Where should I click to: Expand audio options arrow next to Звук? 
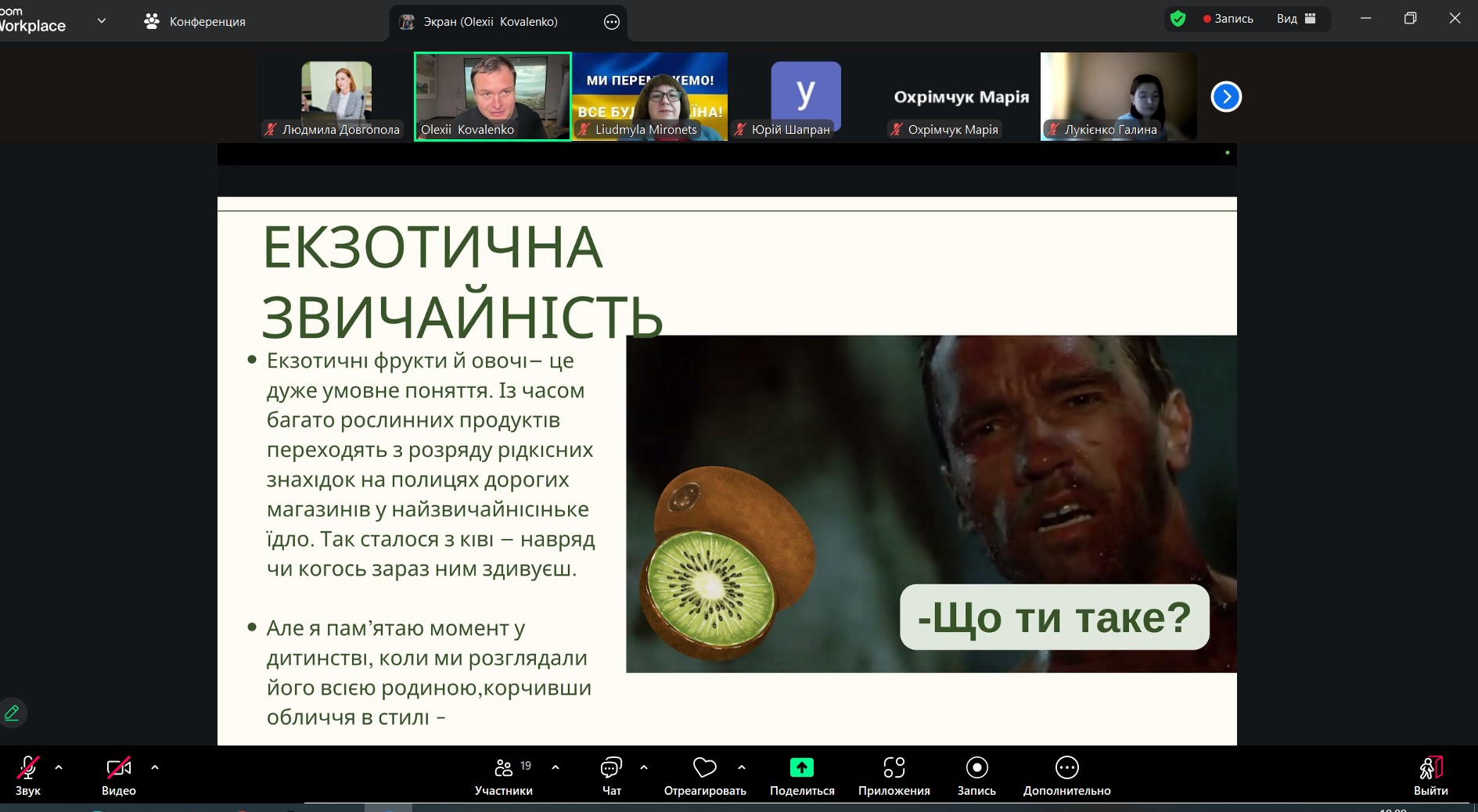point(59,767)
